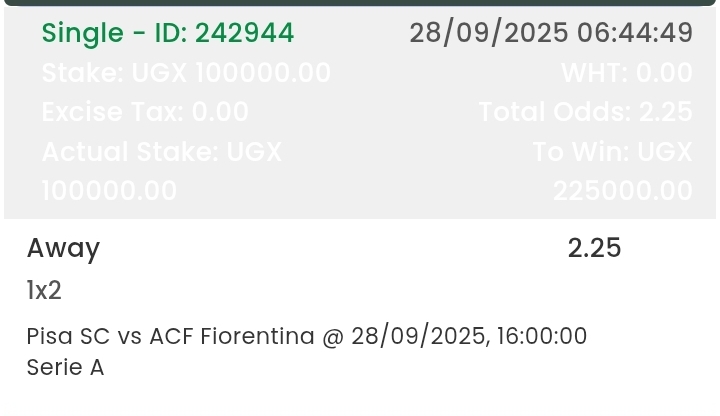The width and height of the screenshot is (720, 416).
Task: Click the Excise Tax: 0.00 line
Action: [145, 112]
